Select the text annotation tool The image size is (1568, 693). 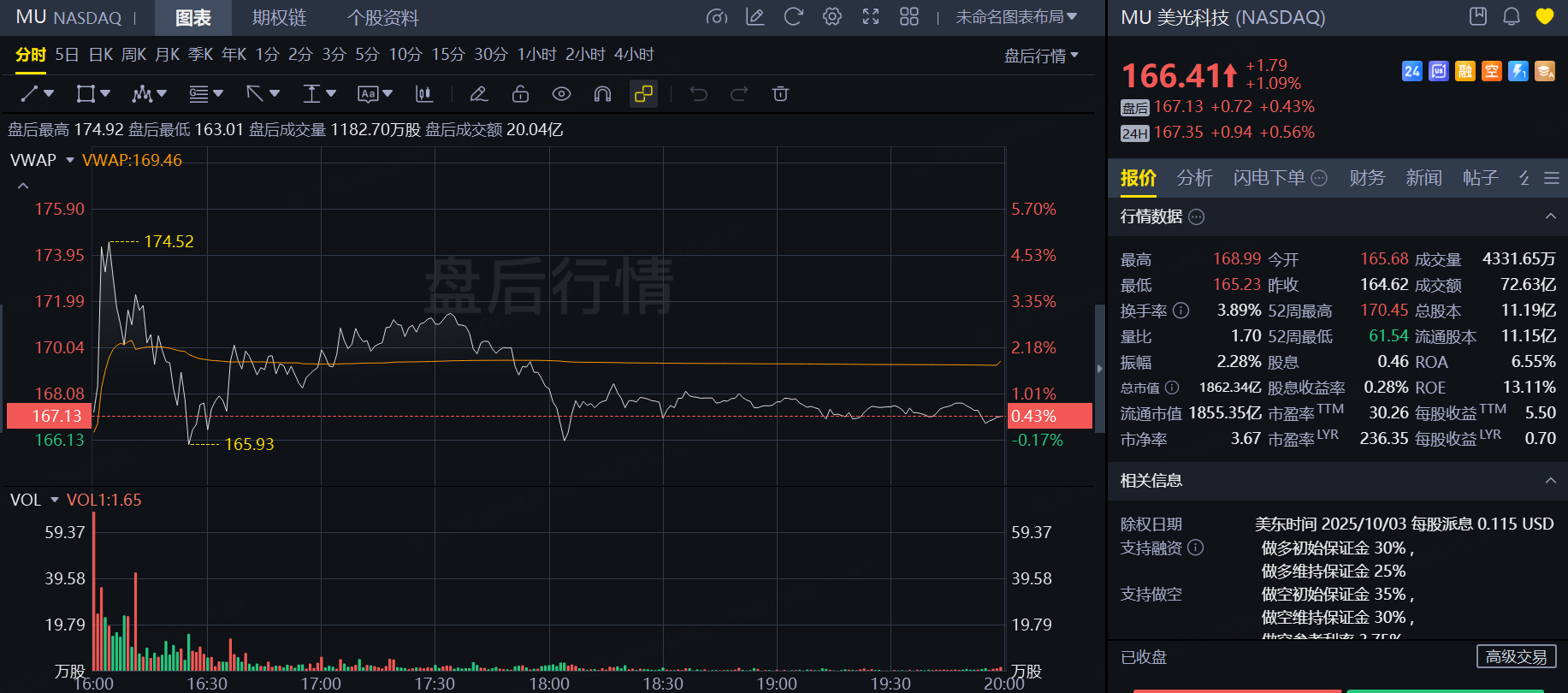coord(368,93)
